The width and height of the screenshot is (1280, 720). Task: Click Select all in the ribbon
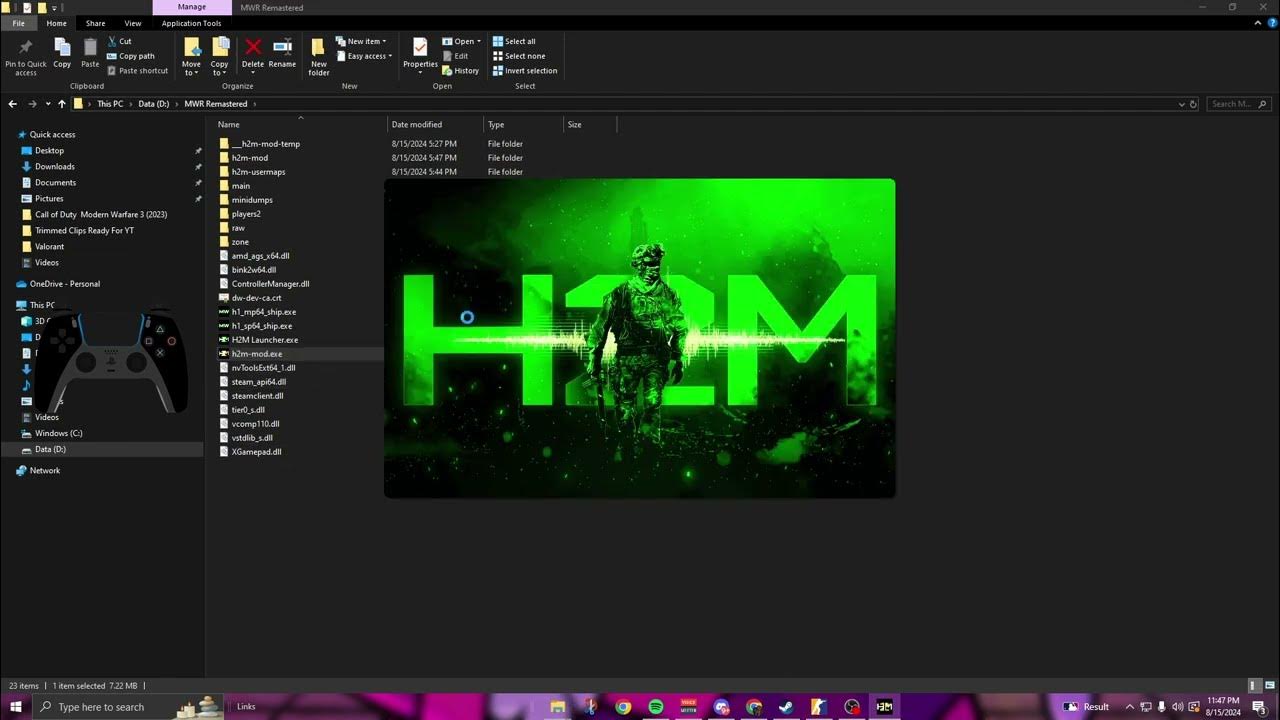[514, 42]
